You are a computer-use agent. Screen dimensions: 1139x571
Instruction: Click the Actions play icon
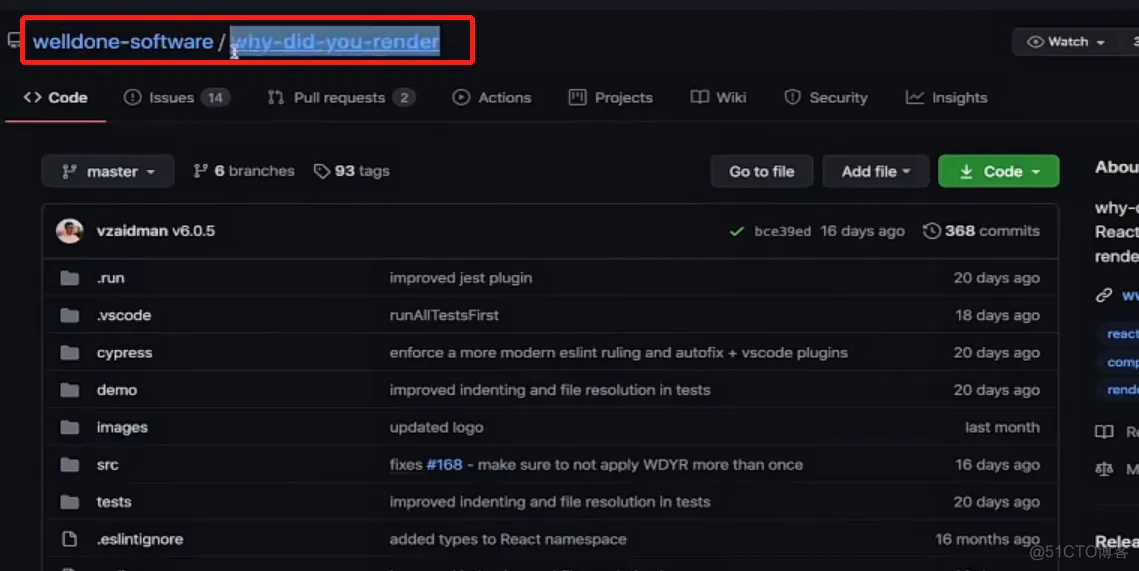tap(461, 97)
